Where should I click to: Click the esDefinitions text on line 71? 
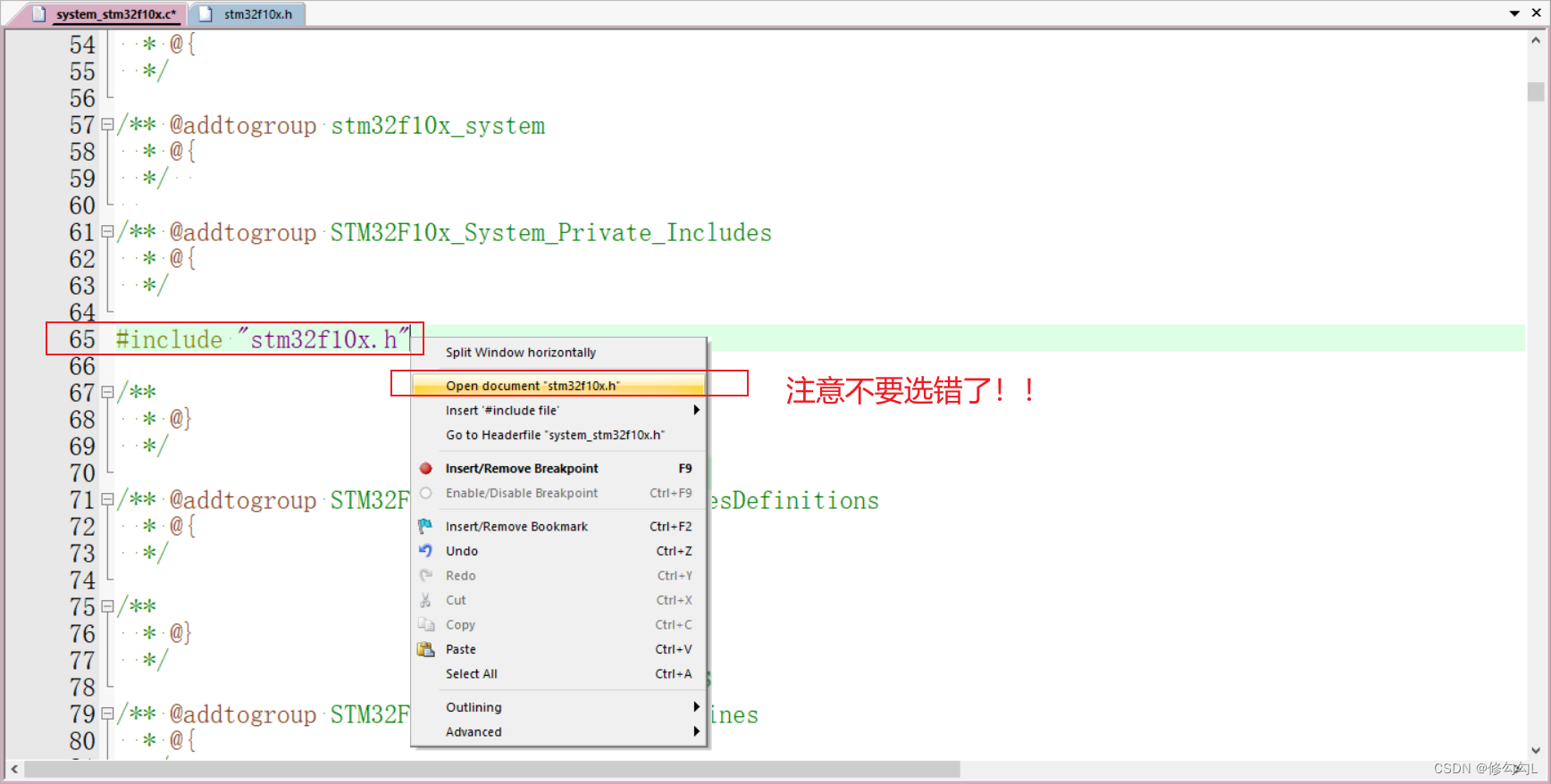click(x=795, y=501)
